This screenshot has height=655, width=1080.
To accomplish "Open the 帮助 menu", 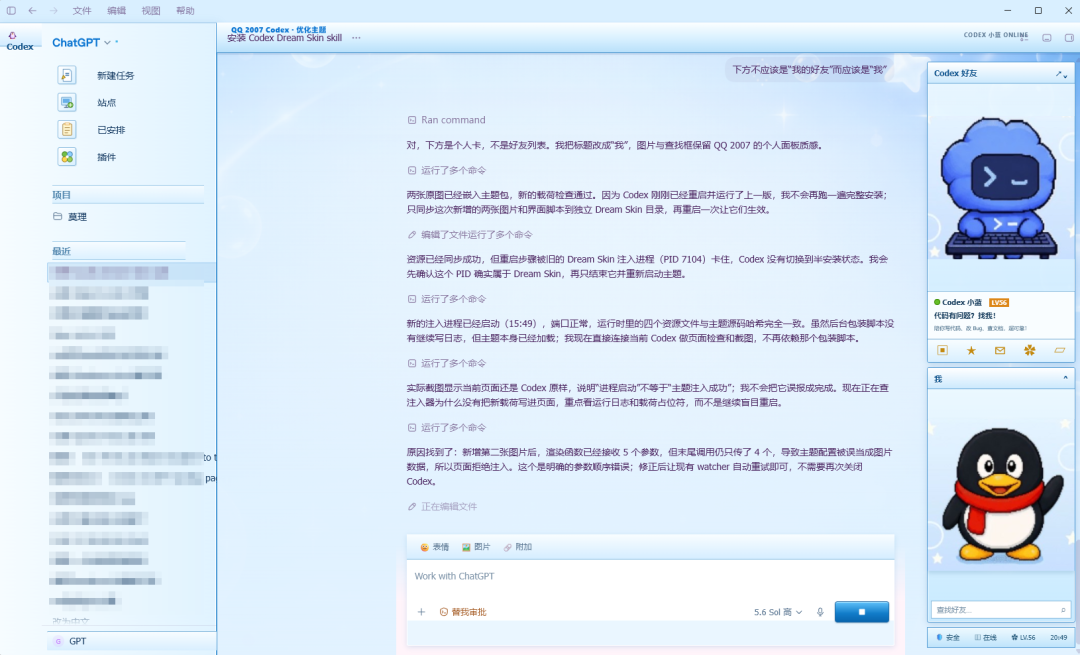I will point(185,10).
